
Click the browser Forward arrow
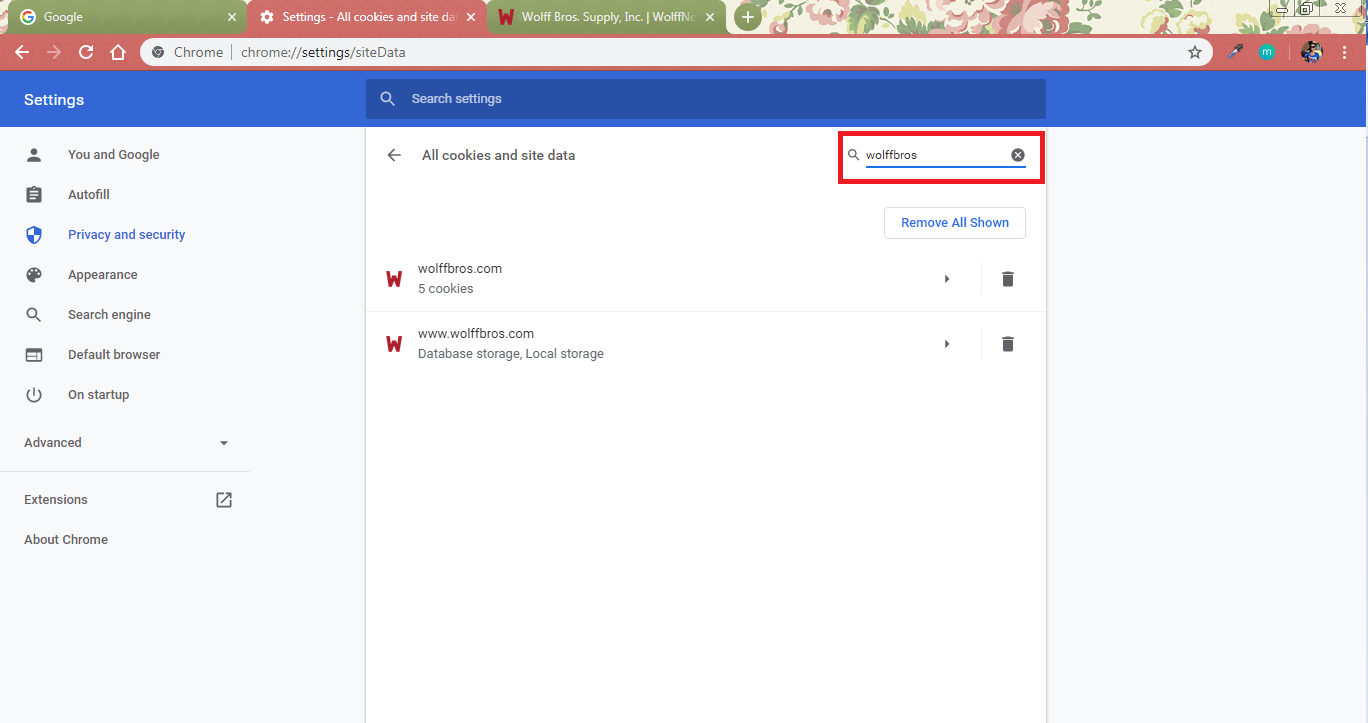click(54, 52)
